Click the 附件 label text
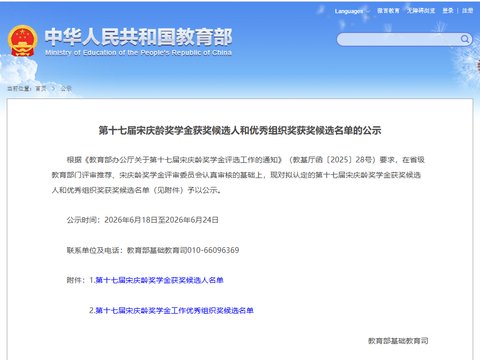The height and width of the screenshot is (360, 480). tap(75, 280)
